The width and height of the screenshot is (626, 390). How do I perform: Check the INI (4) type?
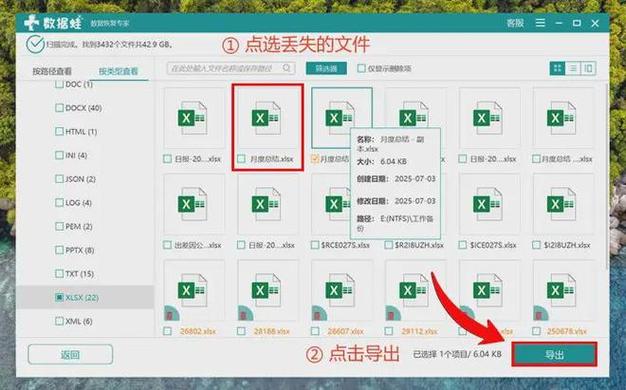[59, 155]
